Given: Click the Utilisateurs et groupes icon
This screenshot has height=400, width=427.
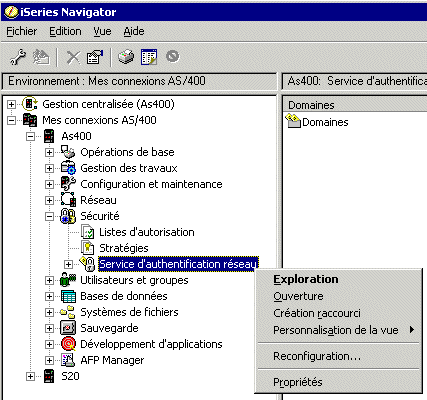Looking at the screenshot, I should 68,280.
